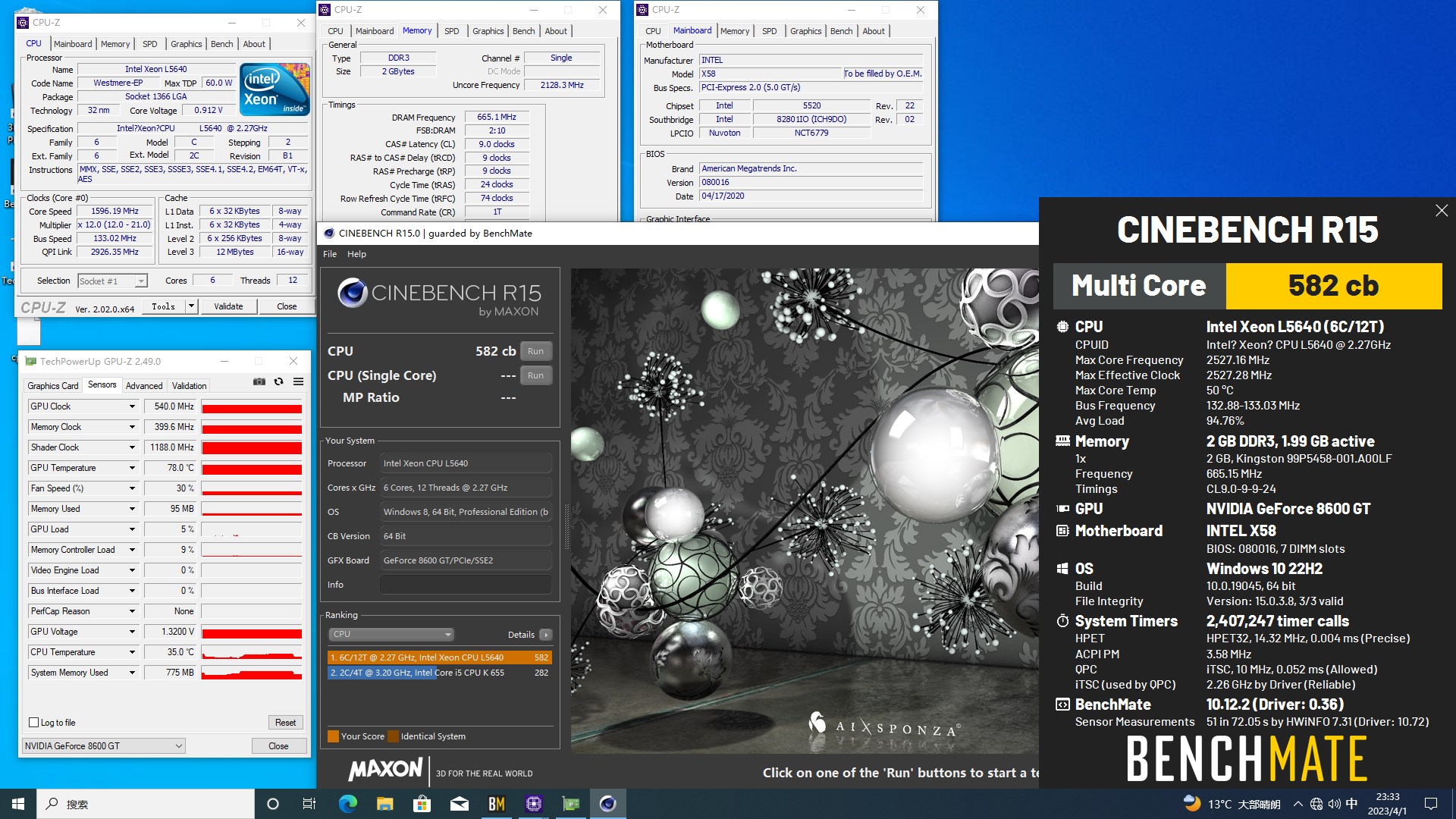
Task: Open the Mail app from the taskbar
Action: pos(459,804)
